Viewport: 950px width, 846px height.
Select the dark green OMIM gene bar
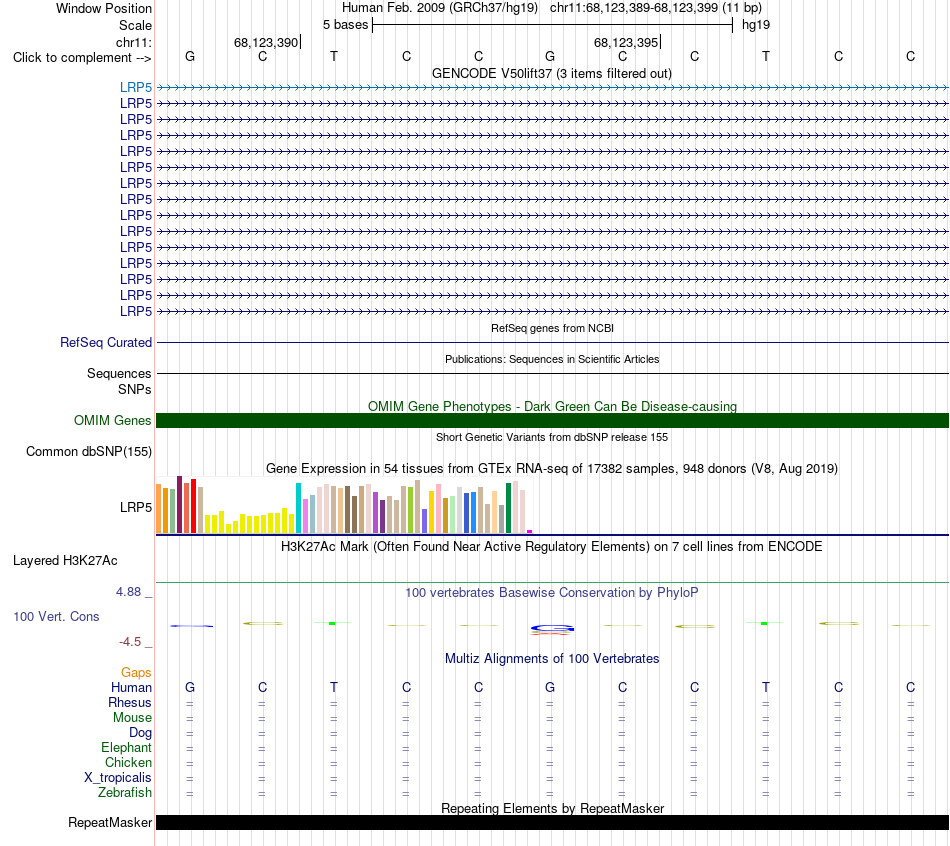[552, 421]
